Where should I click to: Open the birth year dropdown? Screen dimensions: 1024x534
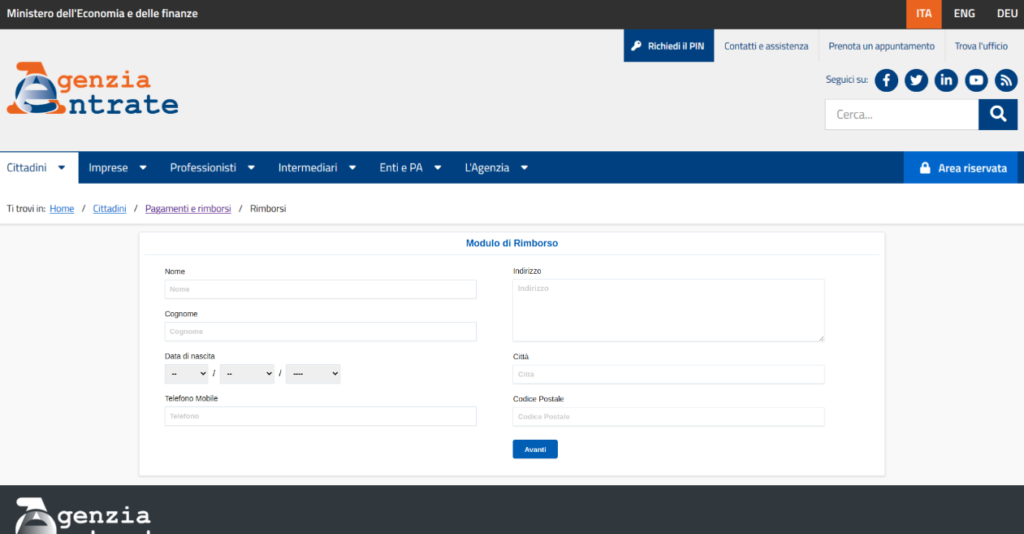pos(313,373)
